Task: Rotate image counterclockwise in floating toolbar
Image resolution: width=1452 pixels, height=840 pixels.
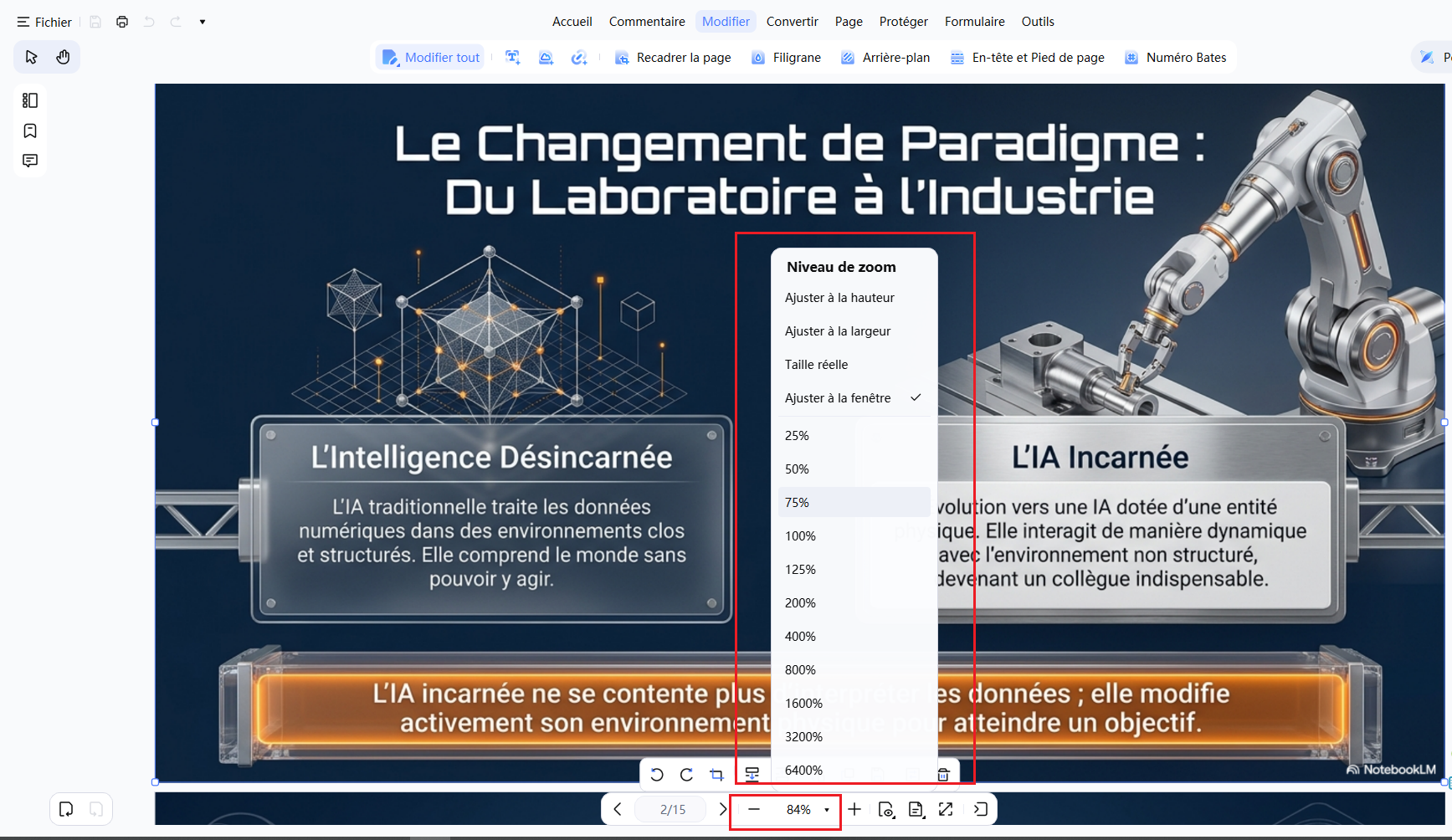Action: (x=657, y=775)
